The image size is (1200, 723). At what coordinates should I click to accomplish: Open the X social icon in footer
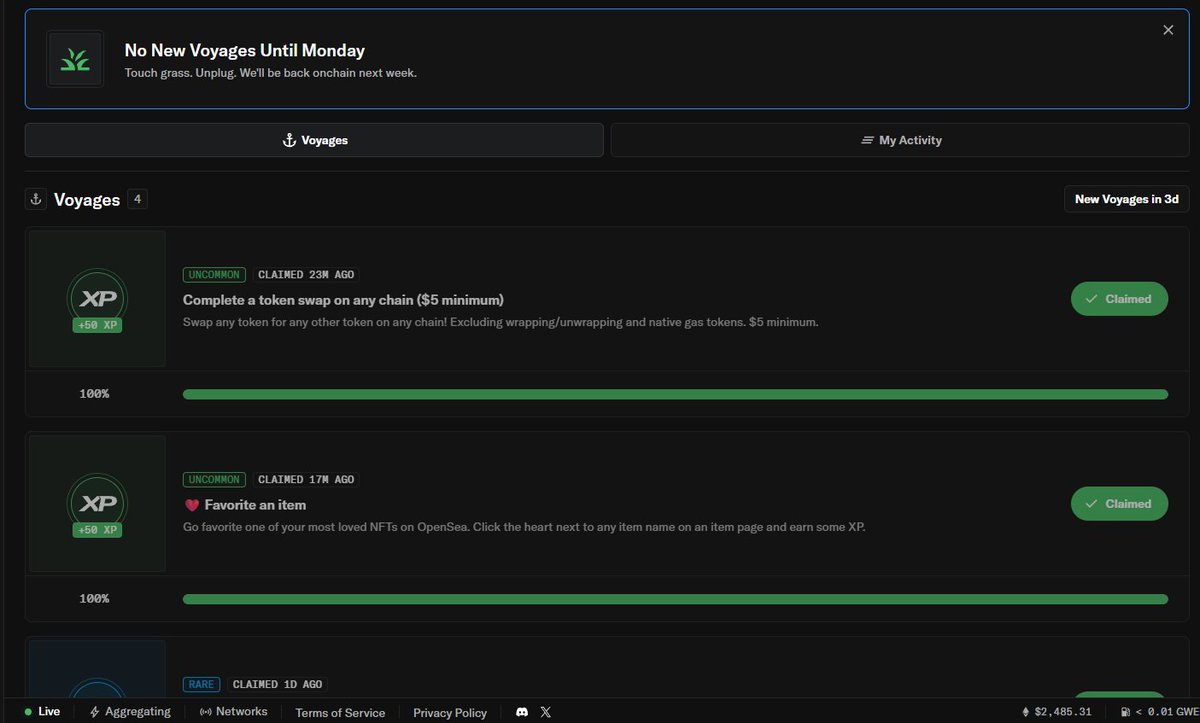click(545, 712)
